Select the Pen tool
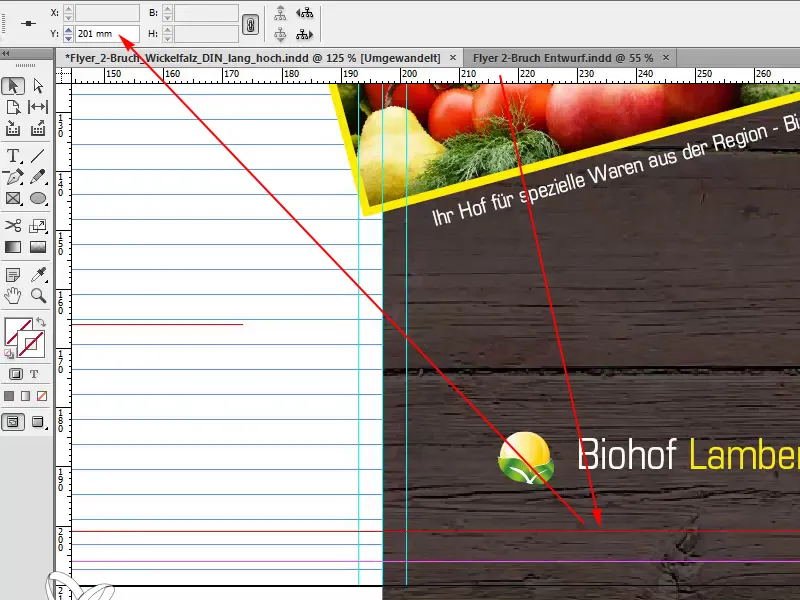The image size is (800, 600). [13, 177]
